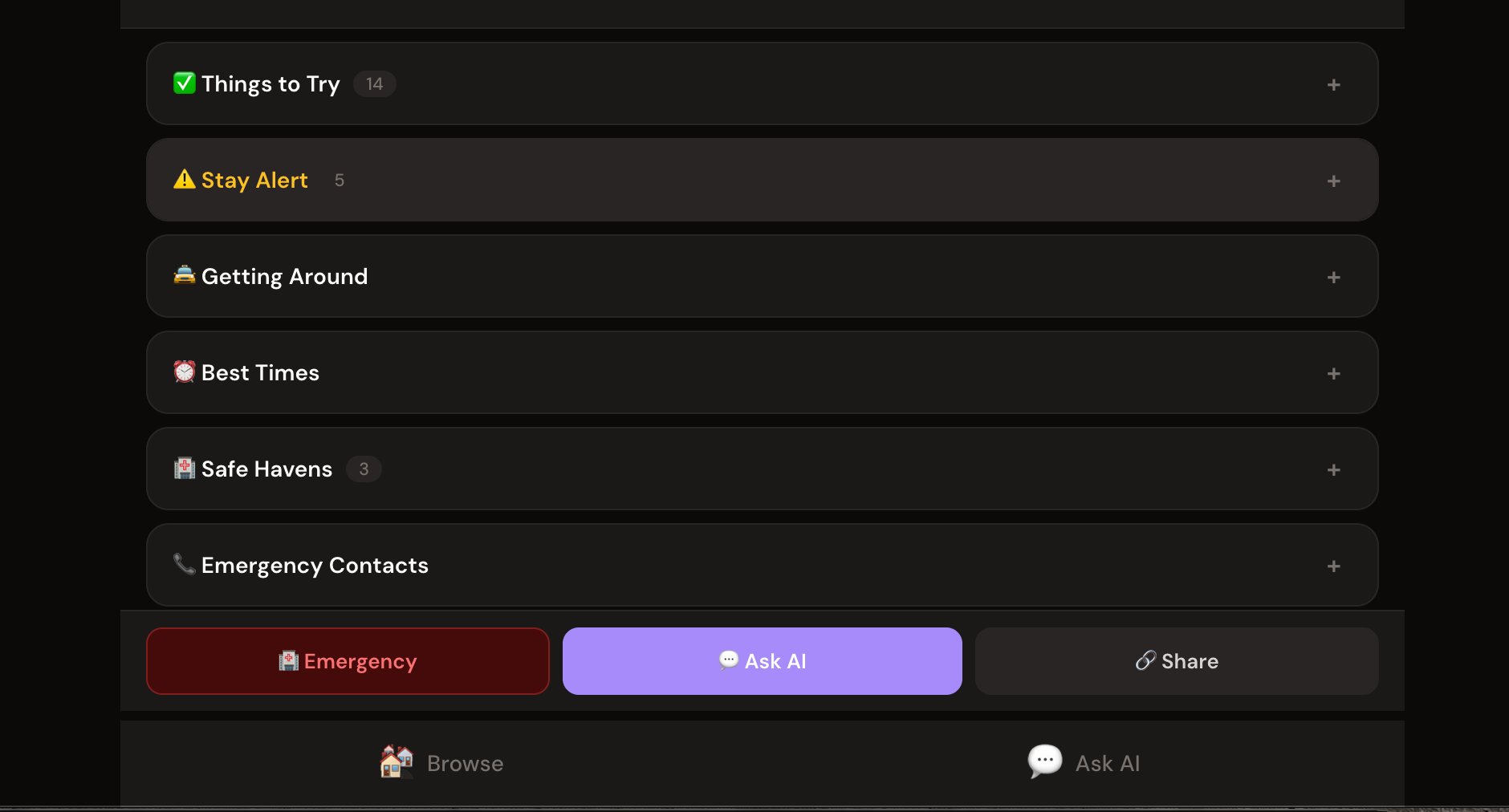1509x812 pixels.
Task: Click the phone icon beside Emergency Contacts
Action: click(185, 564)
